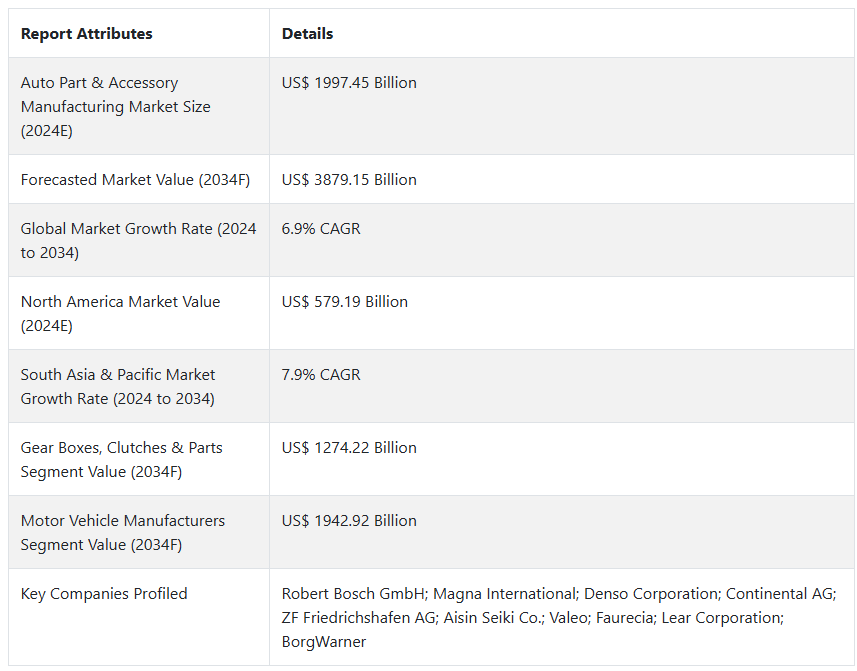Select the Motor Vehicle Manufacturers Segment Value cell

[x=123, y=532]
